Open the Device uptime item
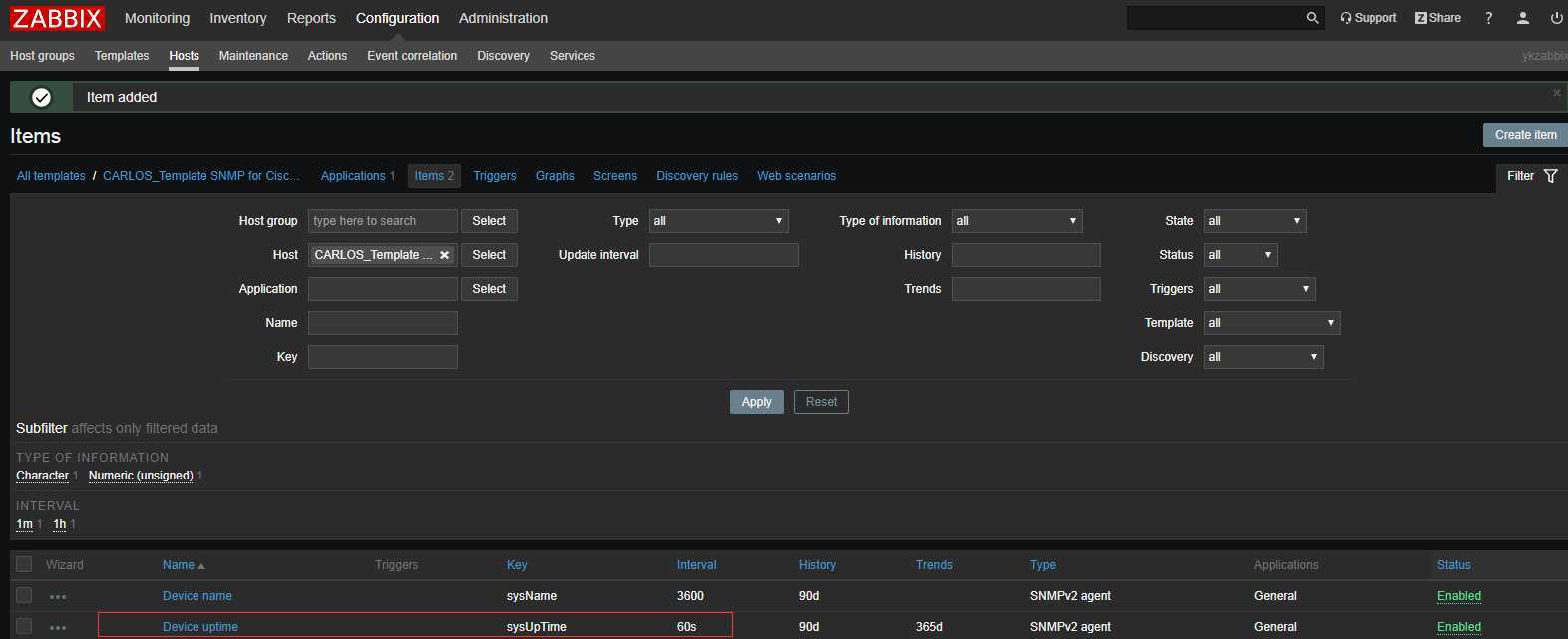Image resolution: width=1568 pixels, height=639 pixels. point(200,627)
